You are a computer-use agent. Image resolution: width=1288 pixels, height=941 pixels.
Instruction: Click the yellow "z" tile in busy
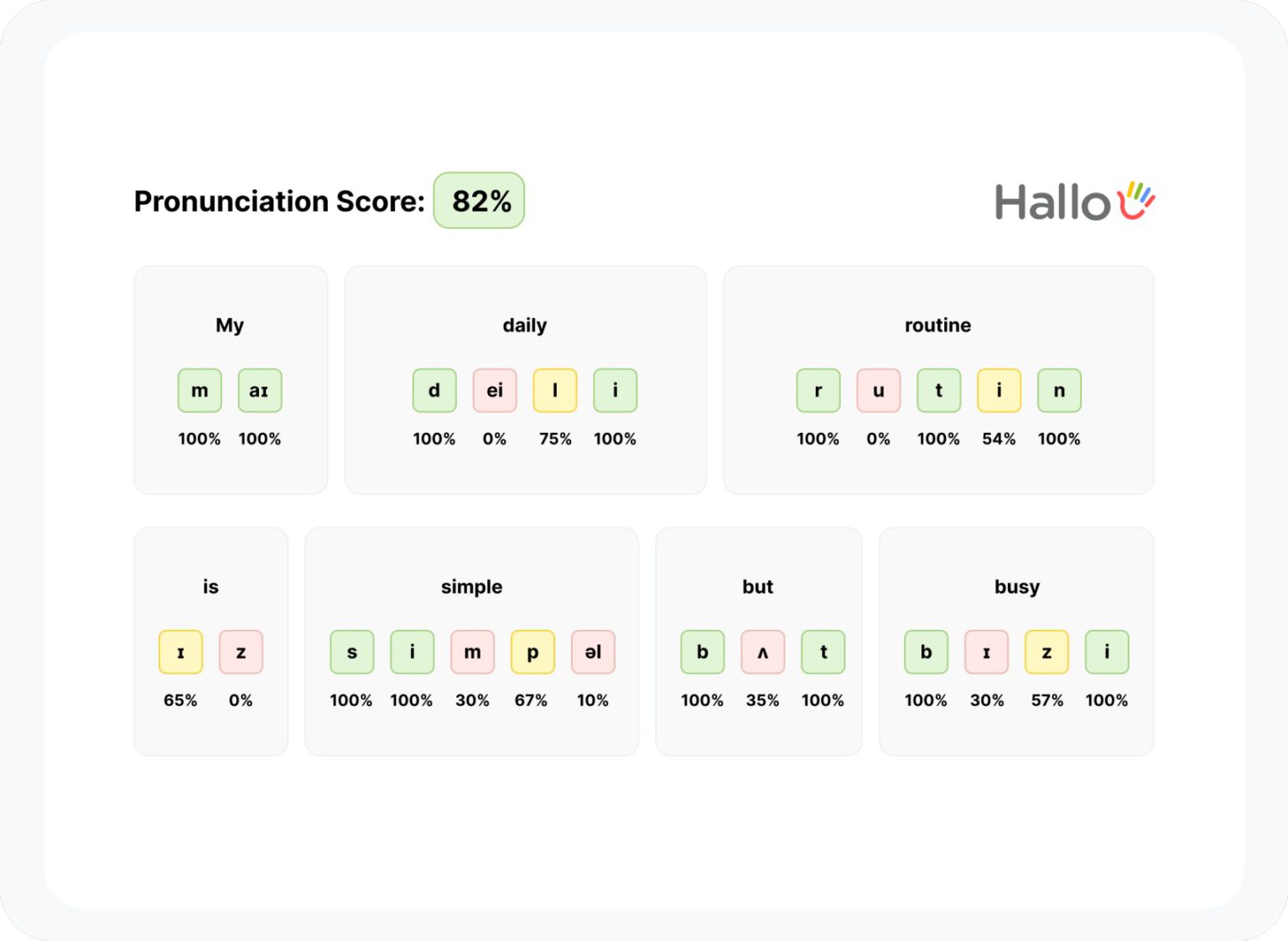[1046, 652]
